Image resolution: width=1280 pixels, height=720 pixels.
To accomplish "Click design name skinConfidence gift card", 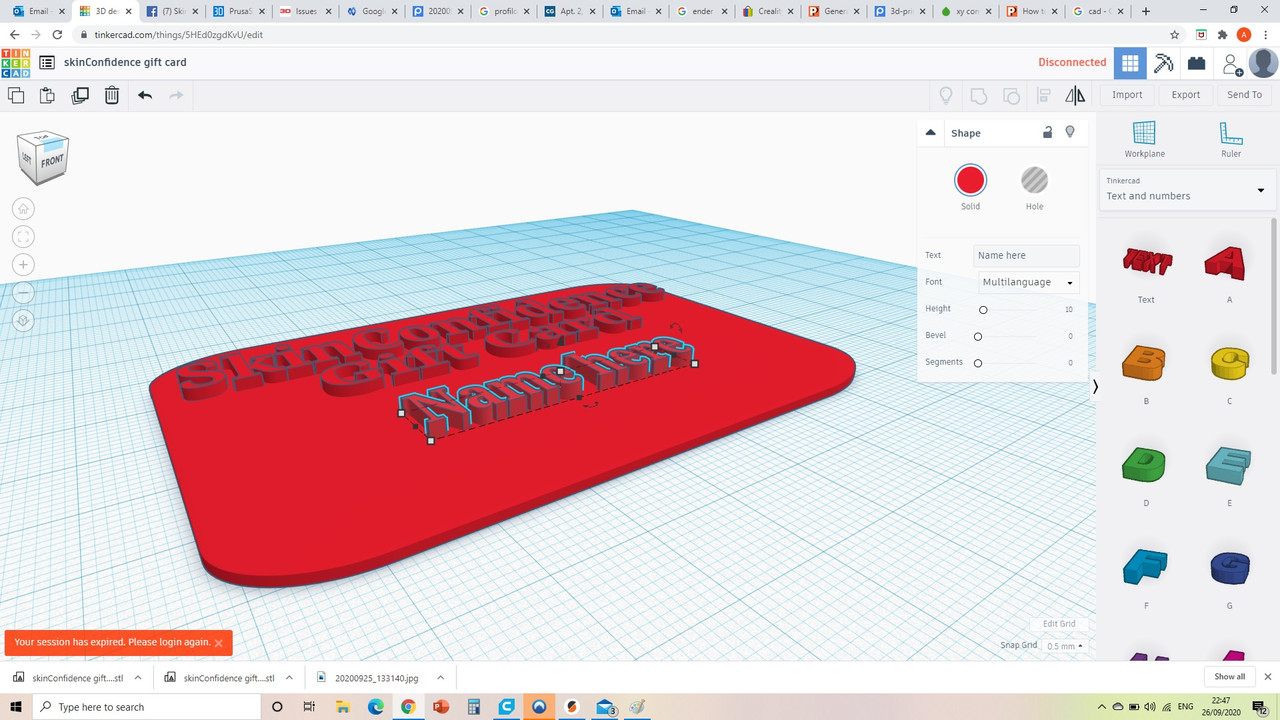I will (125, 62).
